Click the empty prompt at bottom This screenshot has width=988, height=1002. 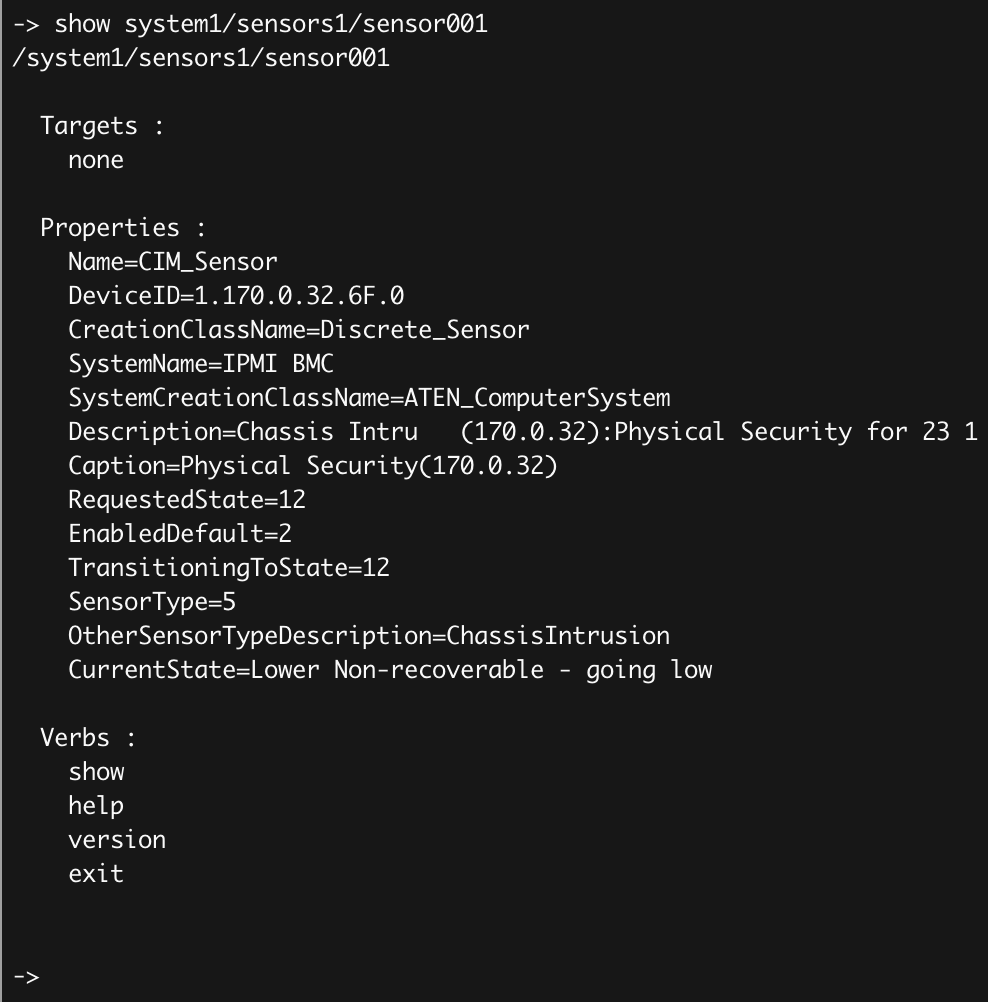[26, 976]
